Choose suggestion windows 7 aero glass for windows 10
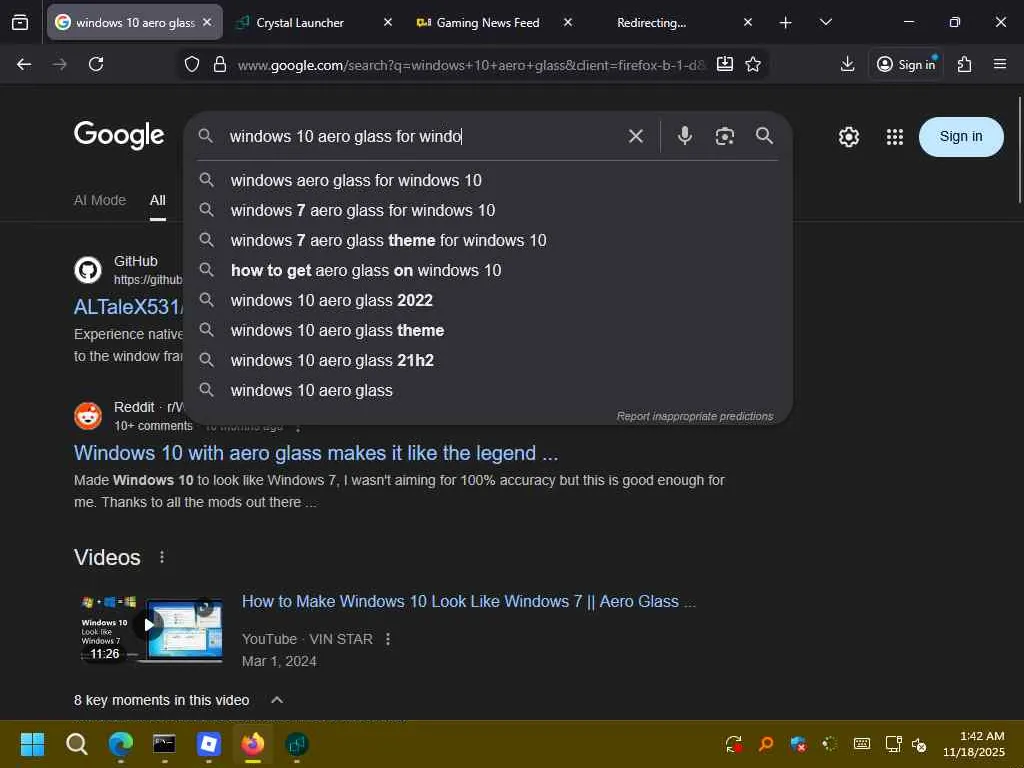1024x768 pixels. point(488,210)
